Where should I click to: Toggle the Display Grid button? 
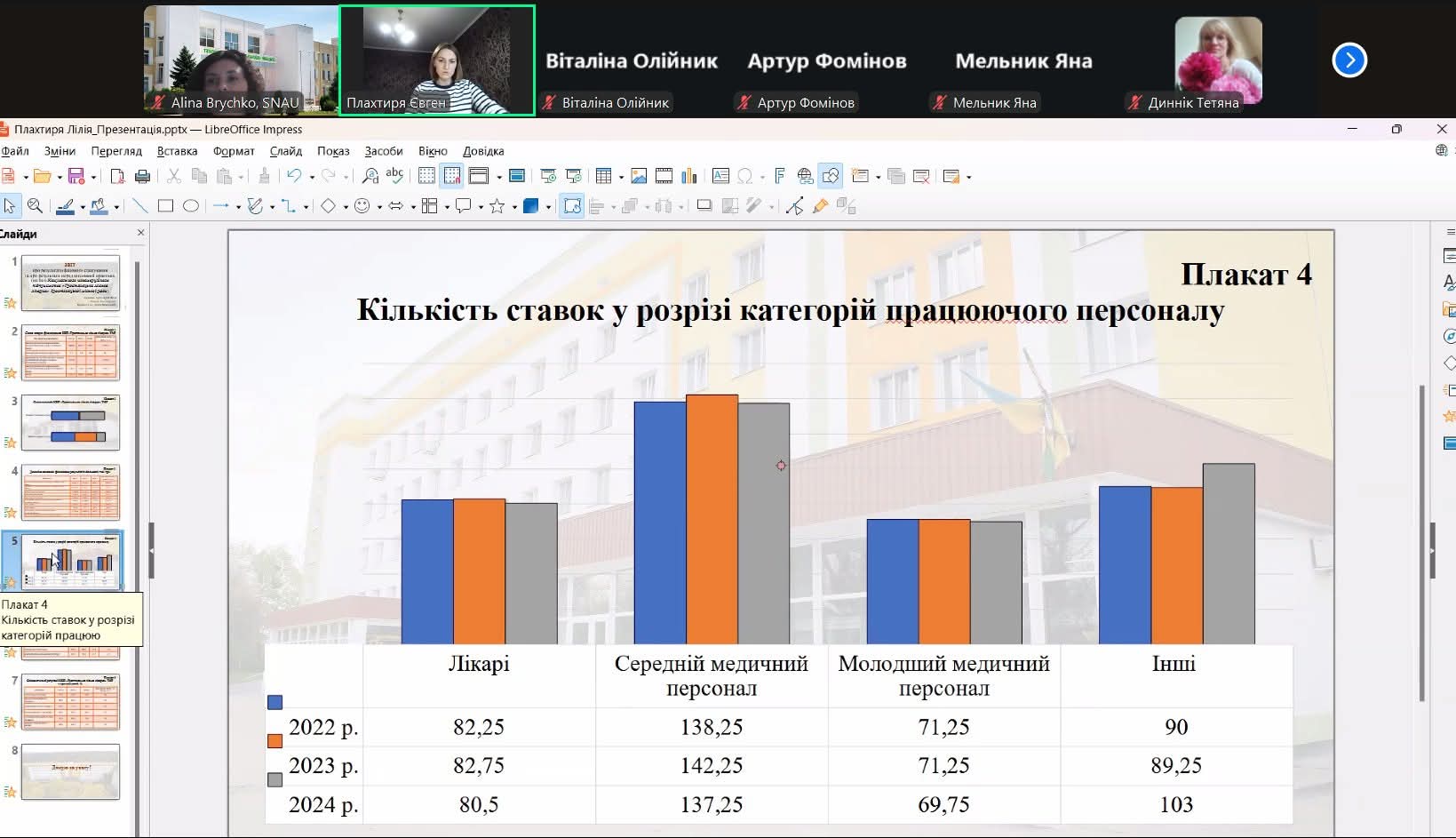pos(426,177)
